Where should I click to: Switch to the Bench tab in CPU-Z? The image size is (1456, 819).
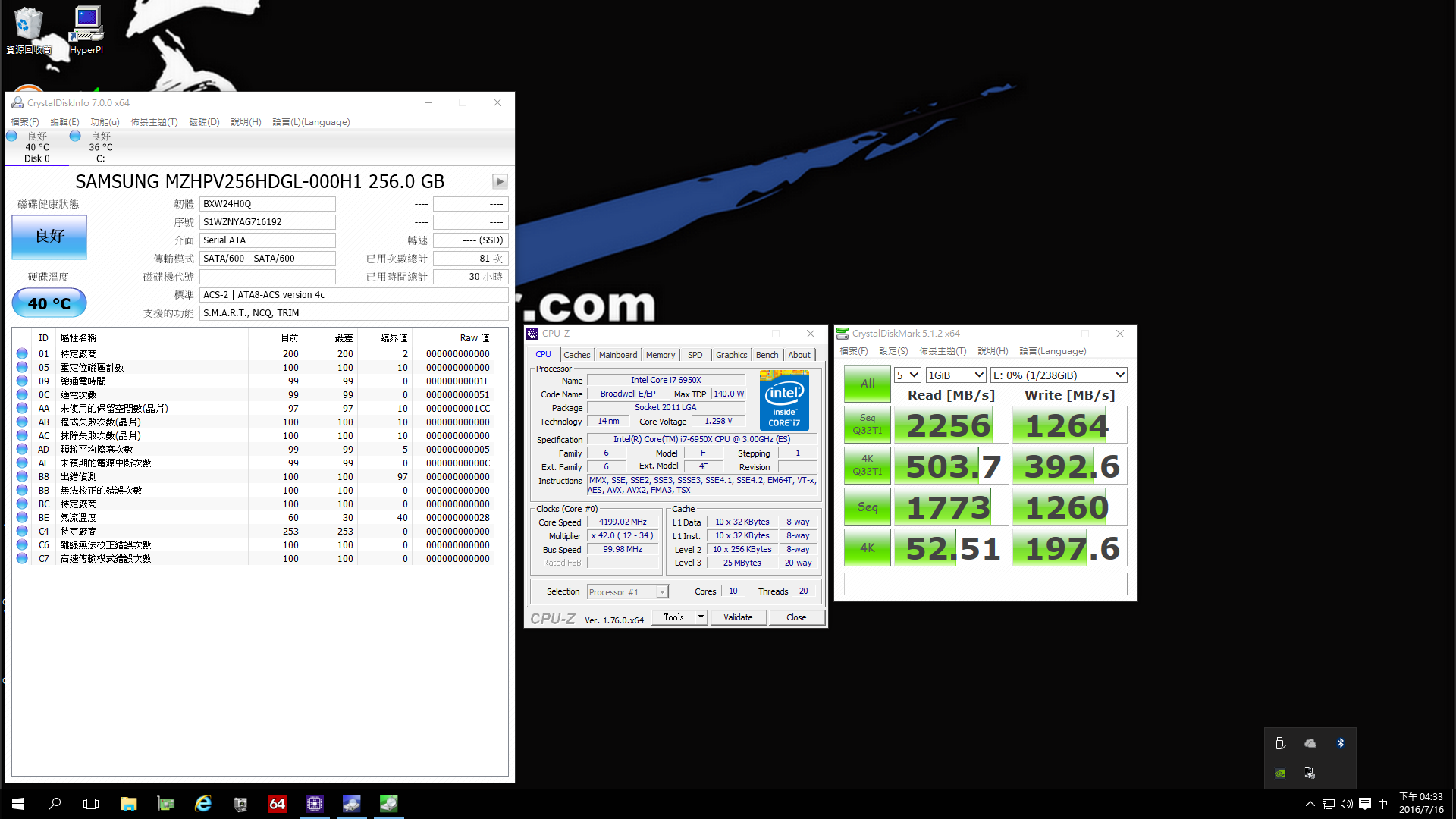(x=767, y=355)
